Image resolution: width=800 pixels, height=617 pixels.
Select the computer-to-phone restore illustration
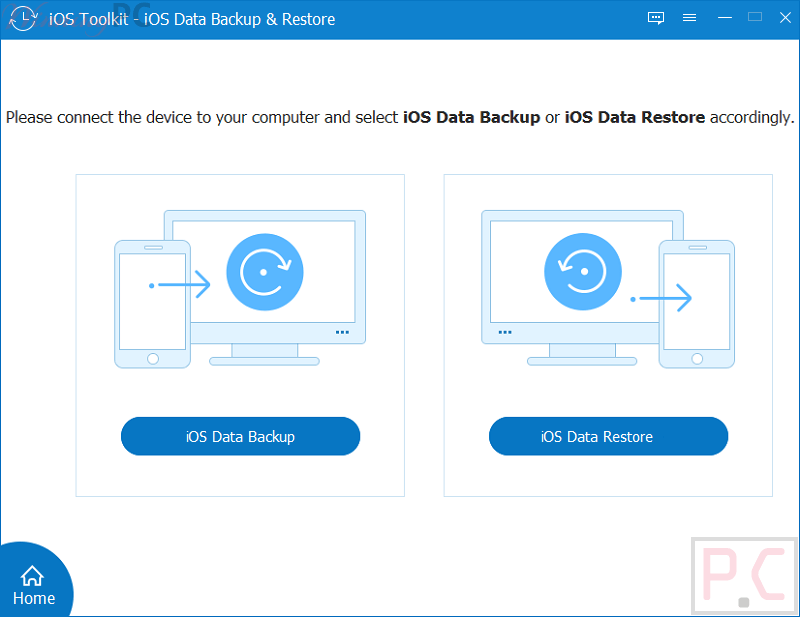[x=608, y=289]
